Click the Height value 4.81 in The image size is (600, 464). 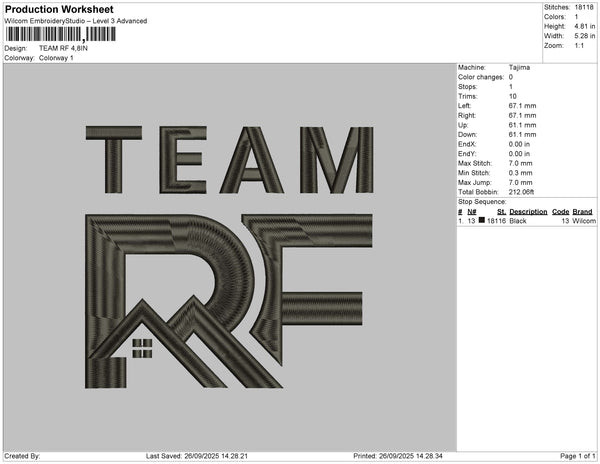pyautogui.click(x=585, y=26)
